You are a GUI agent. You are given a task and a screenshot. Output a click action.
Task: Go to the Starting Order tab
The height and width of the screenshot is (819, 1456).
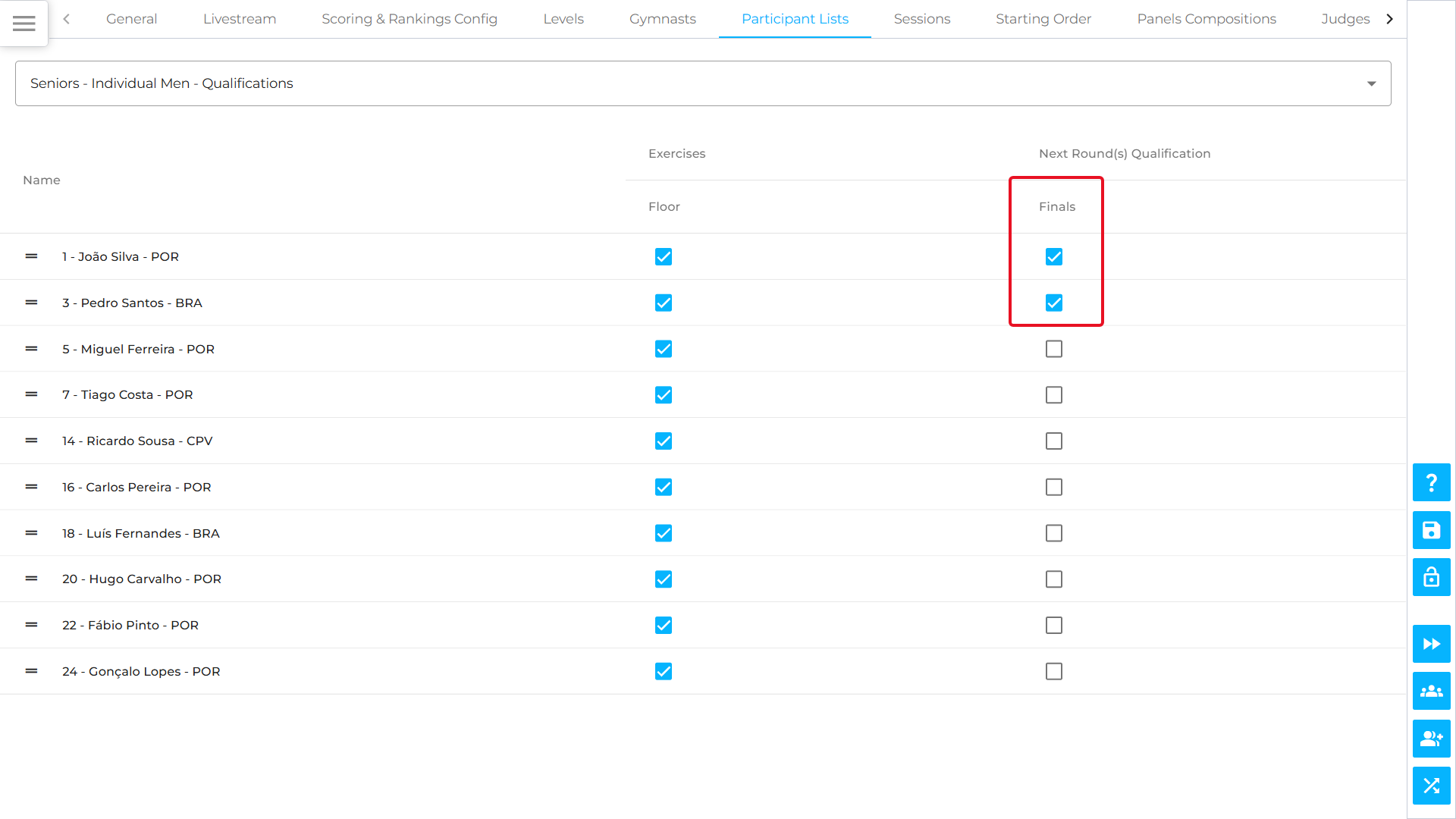[1043, 19]
